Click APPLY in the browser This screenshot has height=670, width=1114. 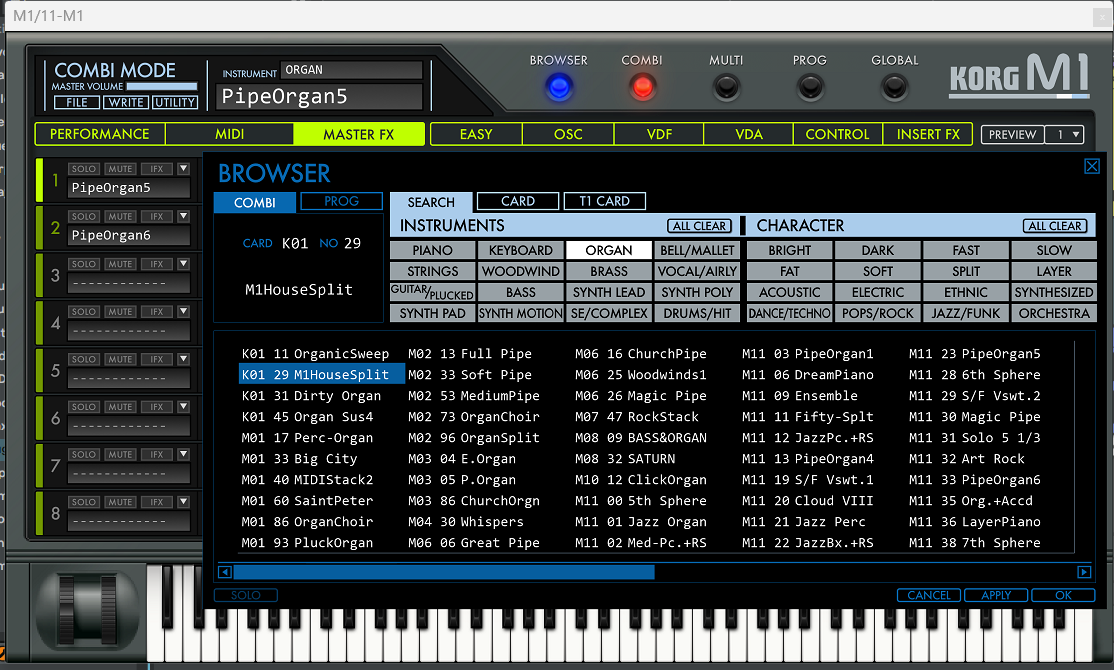996,595
